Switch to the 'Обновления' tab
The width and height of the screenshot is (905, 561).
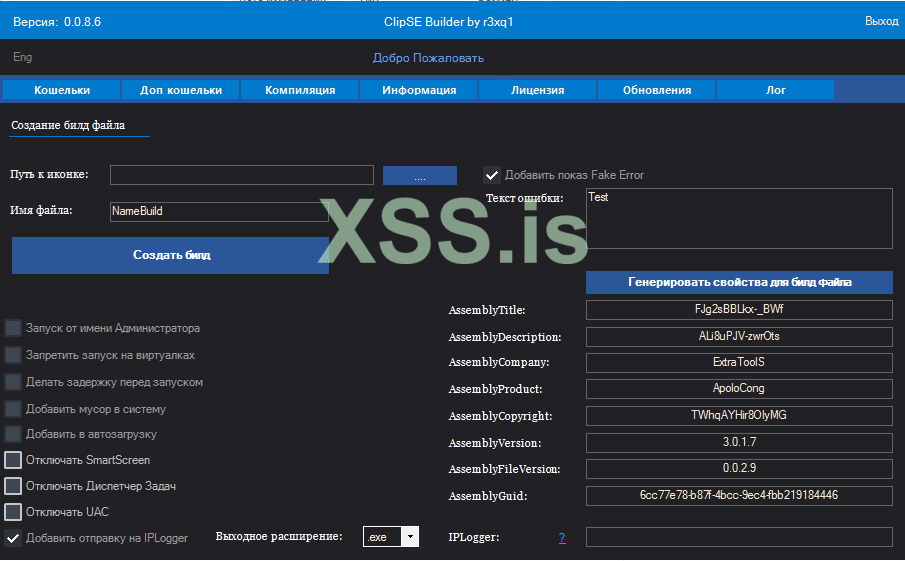[x=657, y=90]
